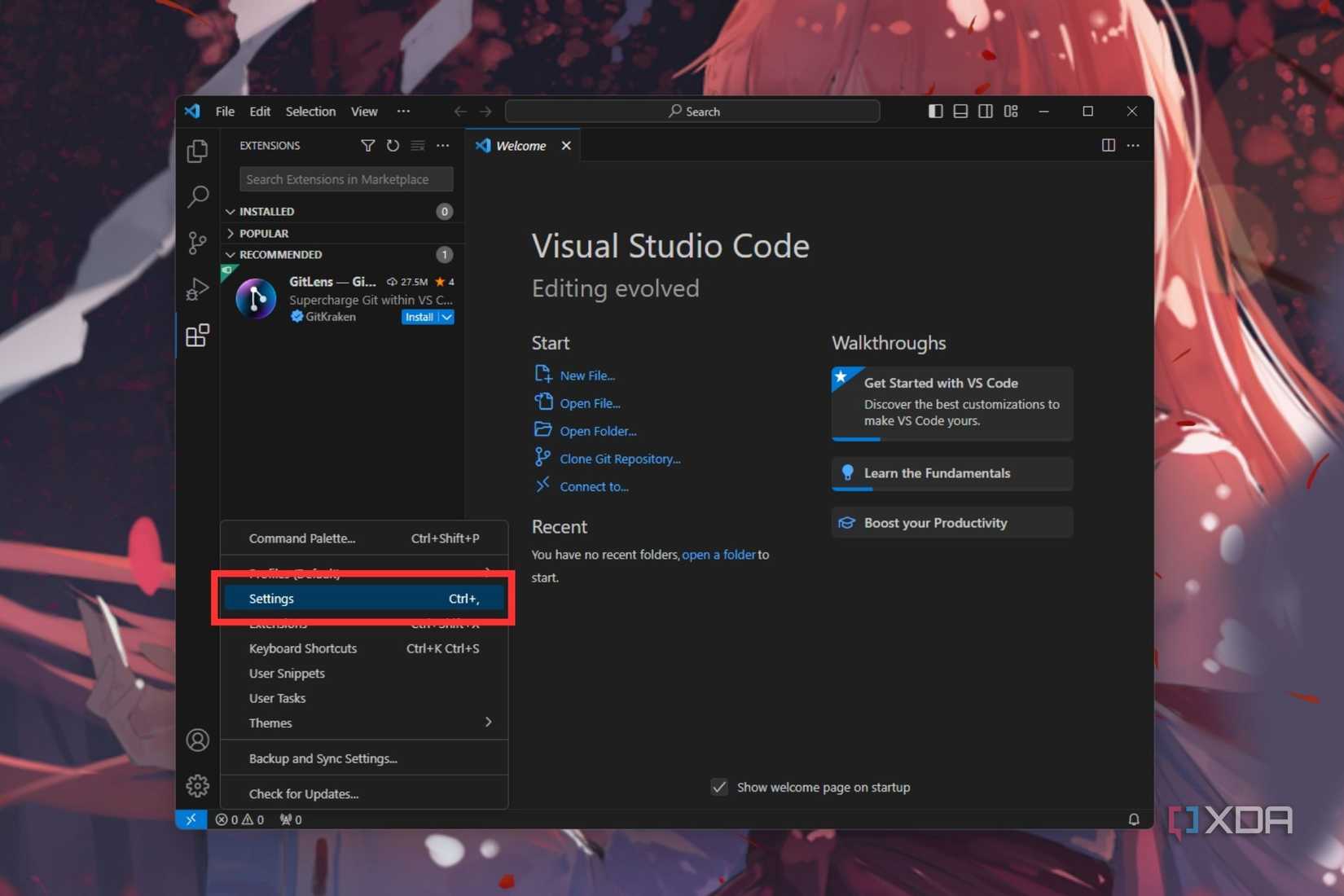Click the Clone Git Repository link

(x=619, y=459)
